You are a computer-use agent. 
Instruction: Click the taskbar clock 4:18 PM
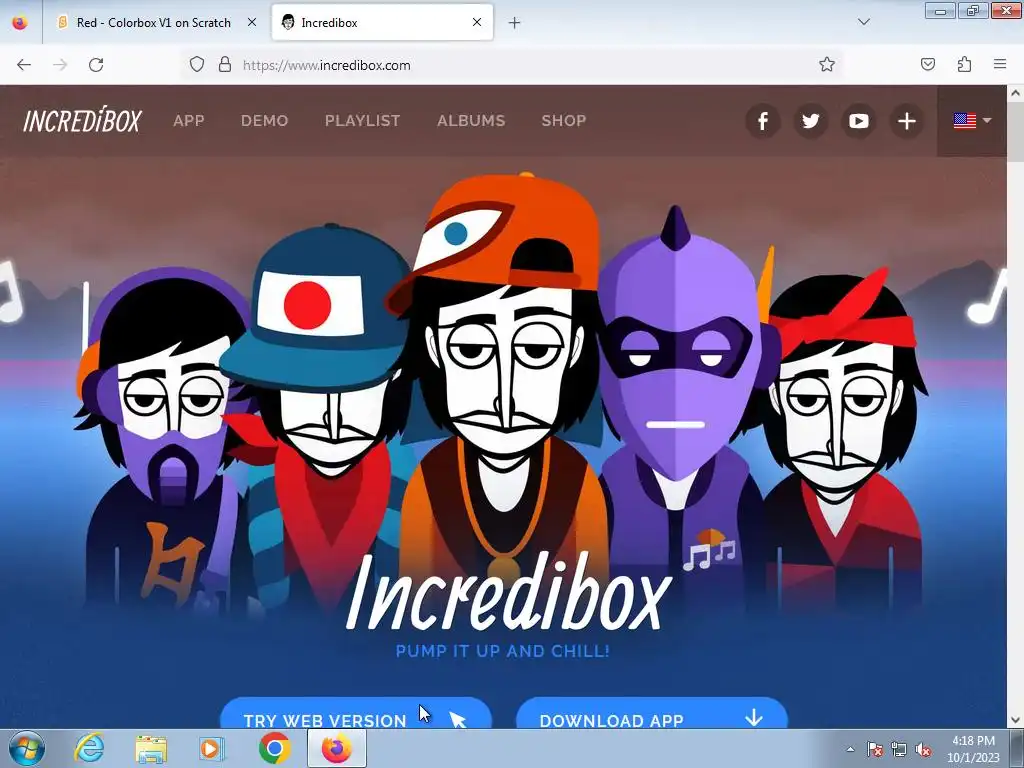pyautogui.click(x=973, y=749)
